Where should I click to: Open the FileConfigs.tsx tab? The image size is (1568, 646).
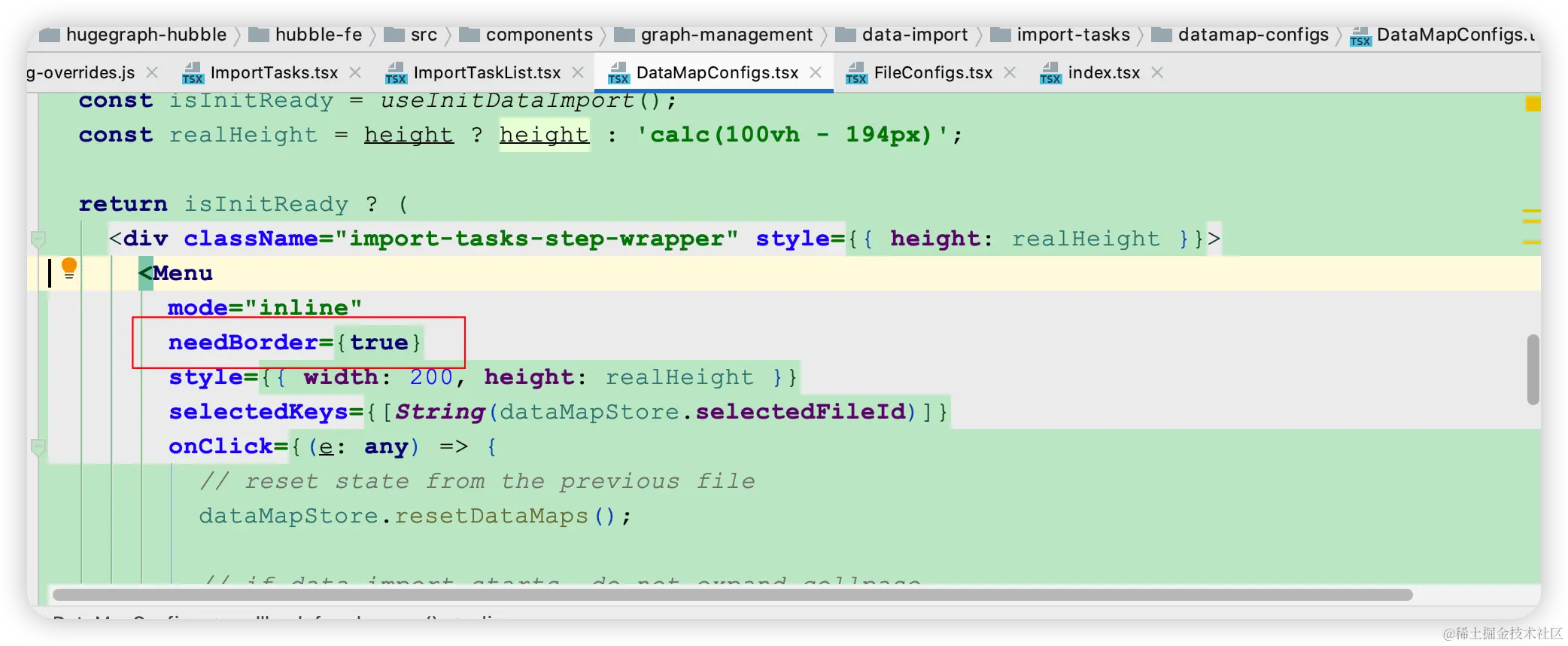(x=933, y=72)
